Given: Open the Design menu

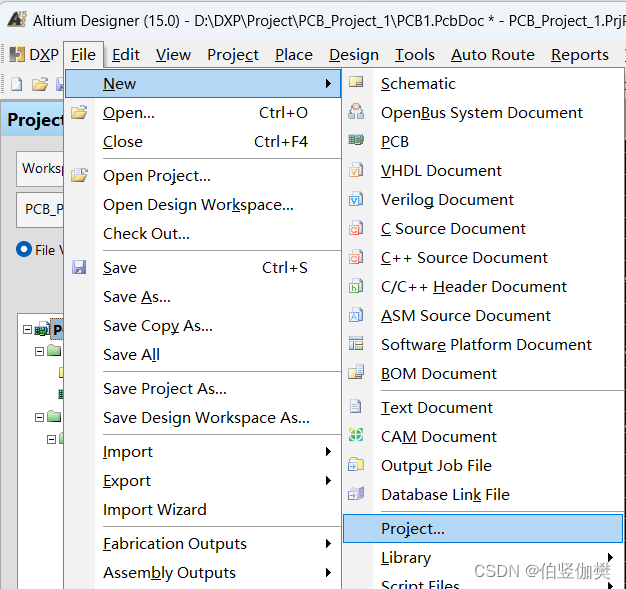Looking at the screenshot, I should [354, 55].
